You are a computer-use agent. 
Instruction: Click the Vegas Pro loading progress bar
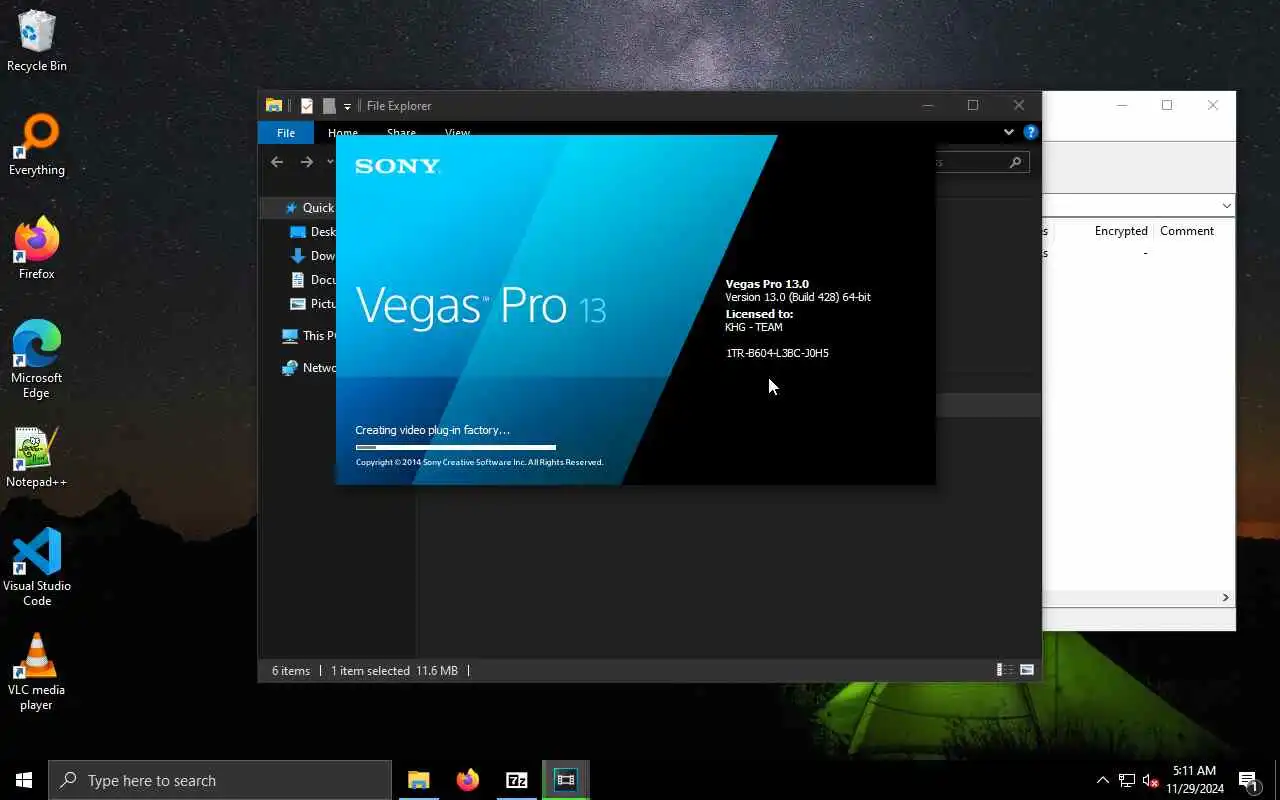455,447
